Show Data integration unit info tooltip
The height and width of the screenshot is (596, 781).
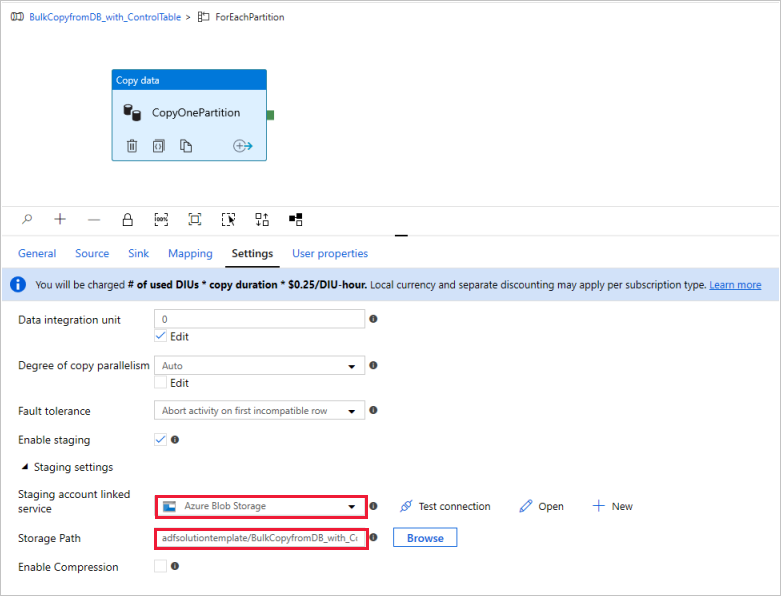pos(373,319)
